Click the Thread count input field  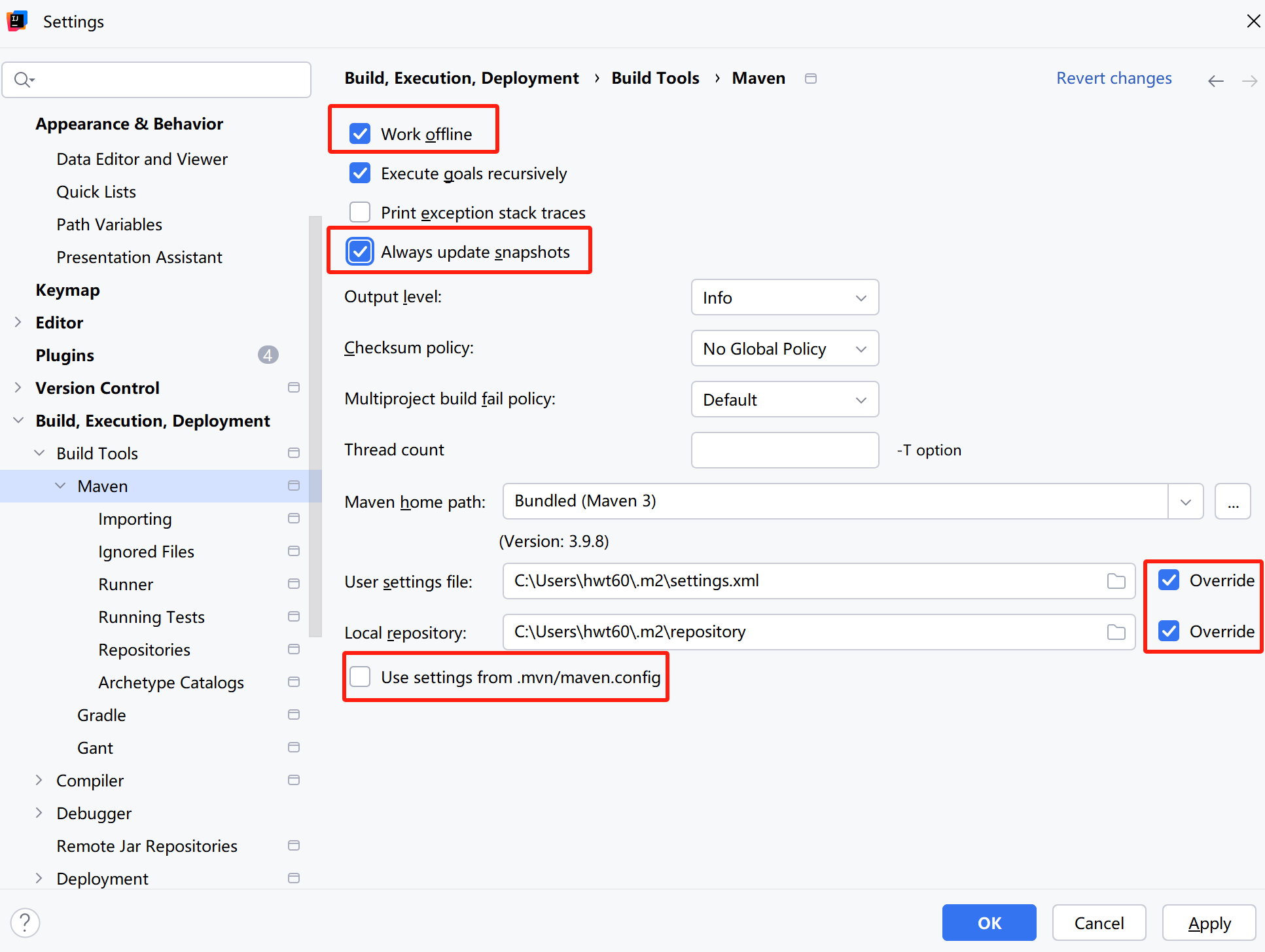click(785, 450)
